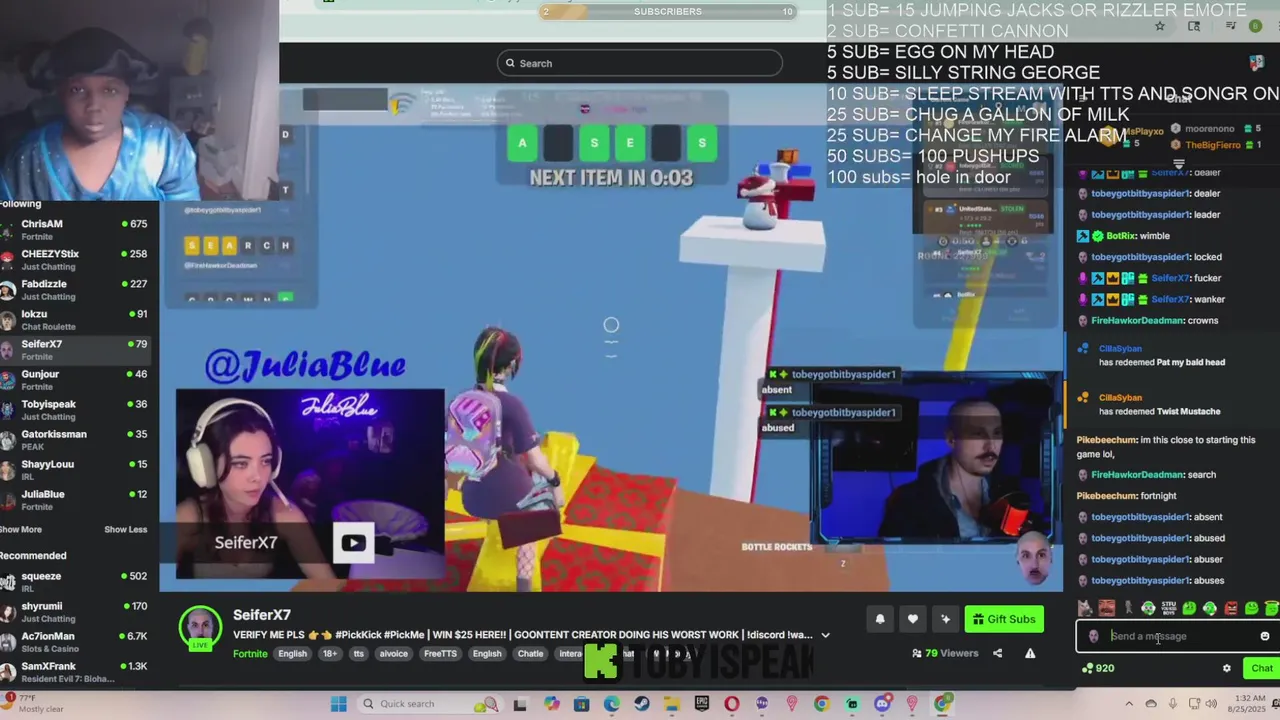Click Show Less in the Following list
Viewport: 1280px width, 720px height.
click(125, 529)
